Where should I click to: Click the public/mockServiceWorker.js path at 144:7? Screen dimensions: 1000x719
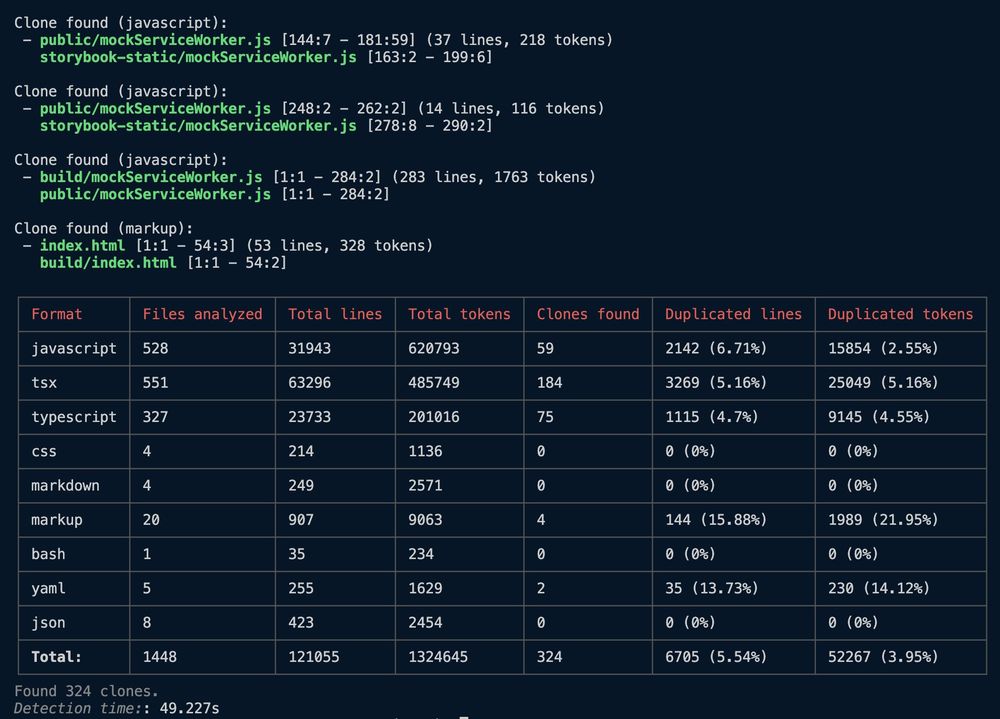point(155,40)
